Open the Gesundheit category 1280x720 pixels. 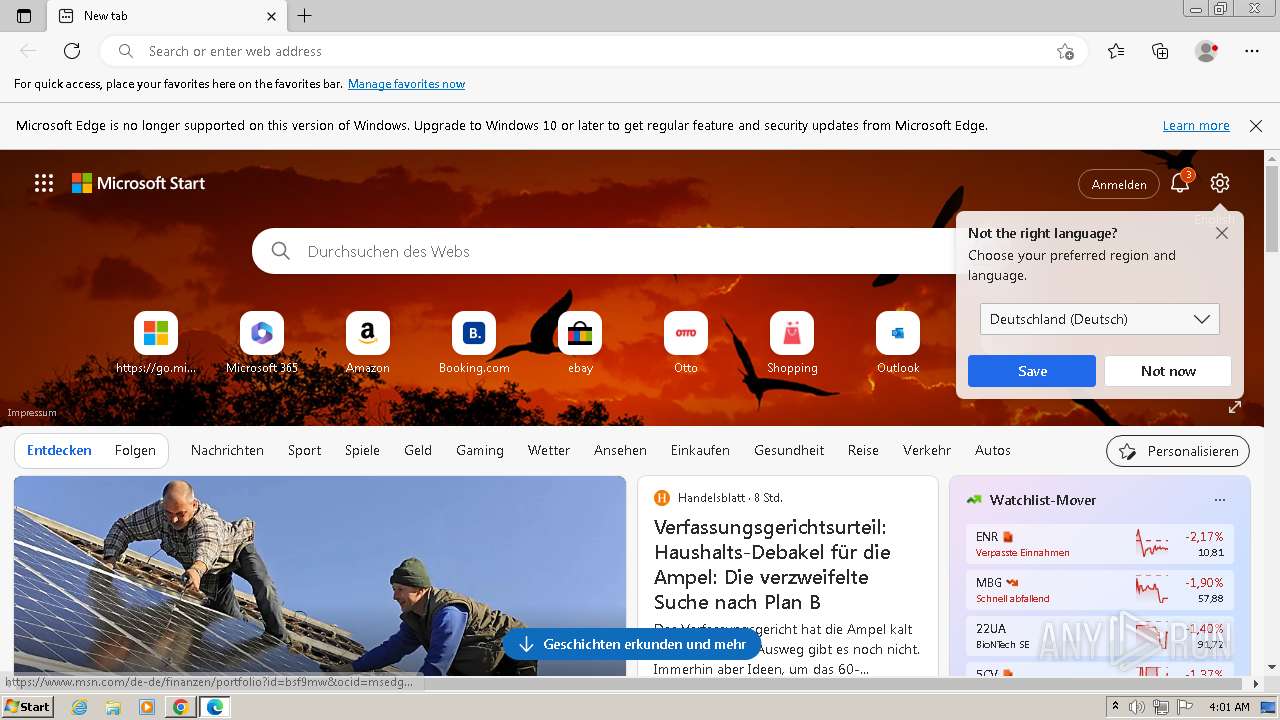(x=789, y=450)
